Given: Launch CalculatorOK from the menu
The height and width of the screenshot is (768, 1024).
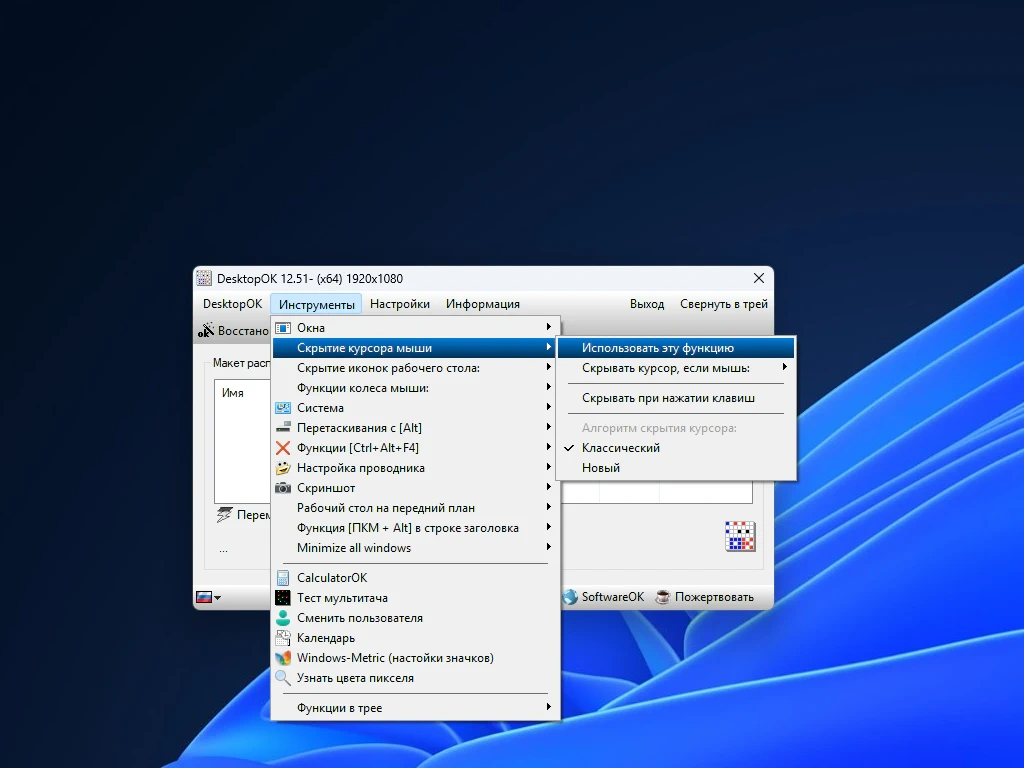Looking at the screenshot, I should [415, 578].
